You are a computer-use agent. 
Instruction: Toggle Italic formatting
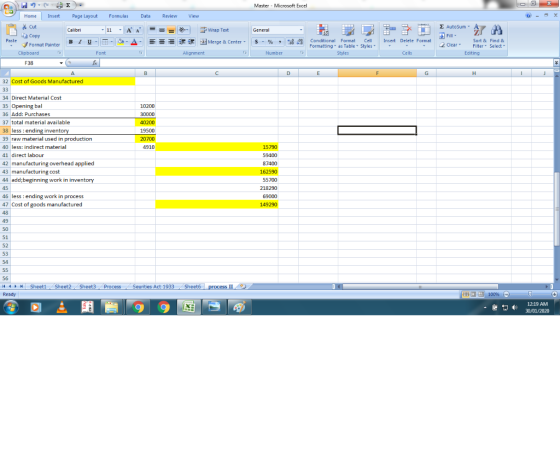click(x=80, y=42)
